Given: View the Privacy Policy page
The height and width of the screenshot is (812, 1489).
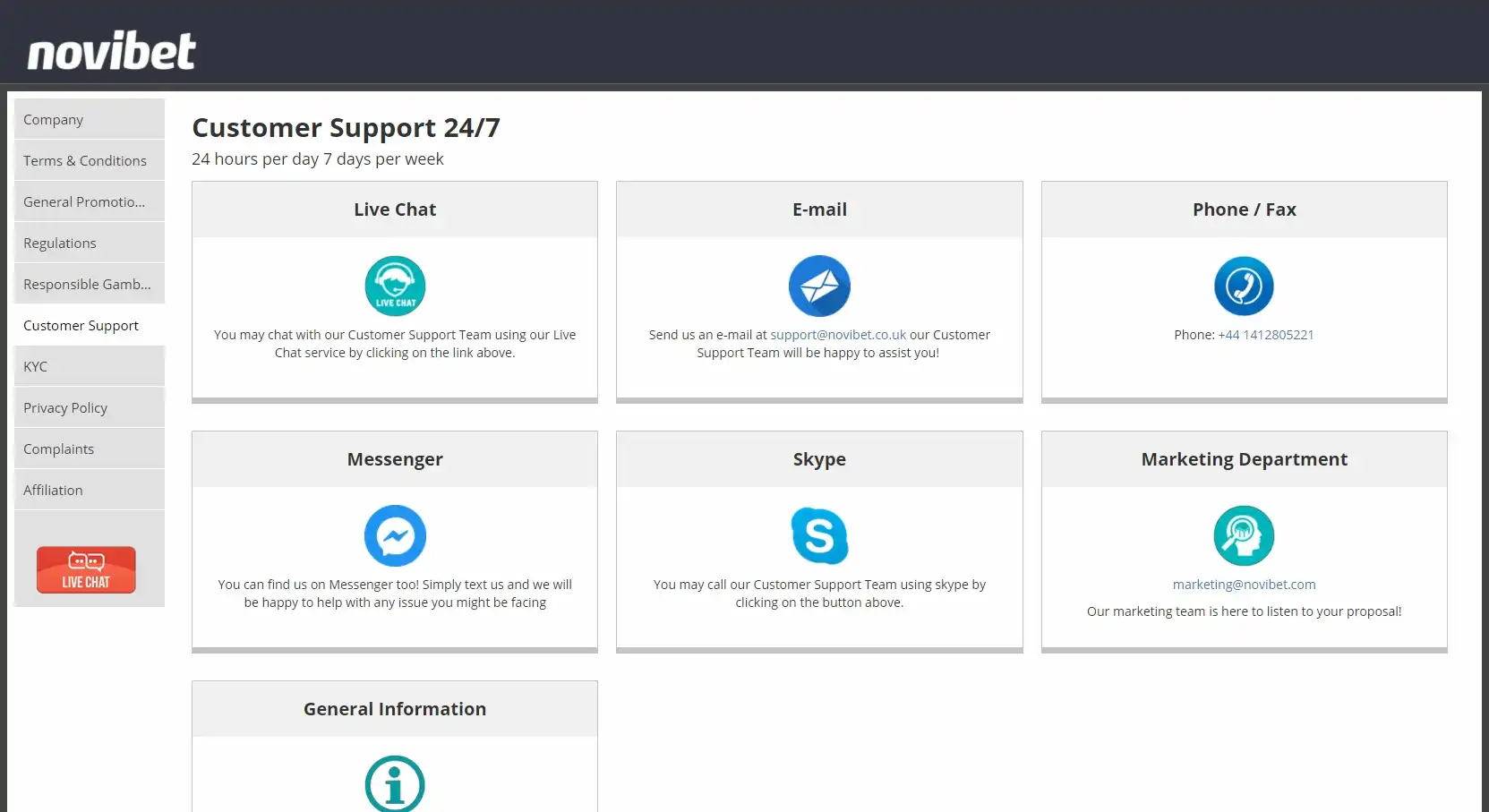Looking at the screenshot, I should pos(90,407).
